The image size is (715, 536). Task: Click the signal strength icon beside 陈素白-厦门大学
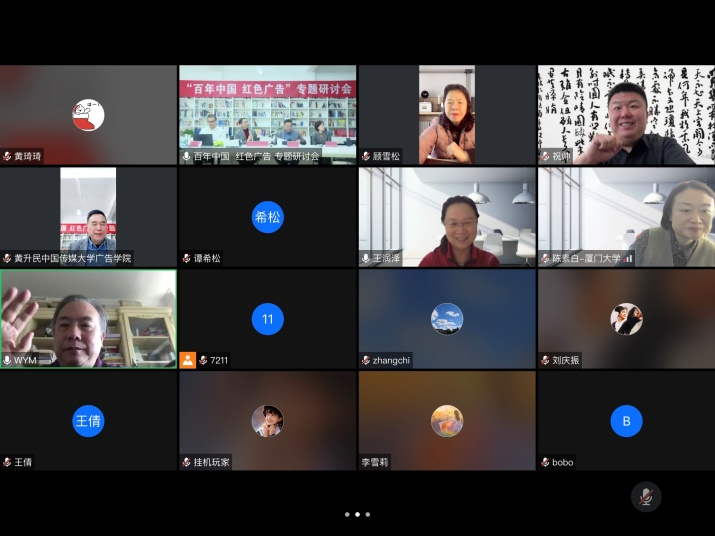[629, 258]
